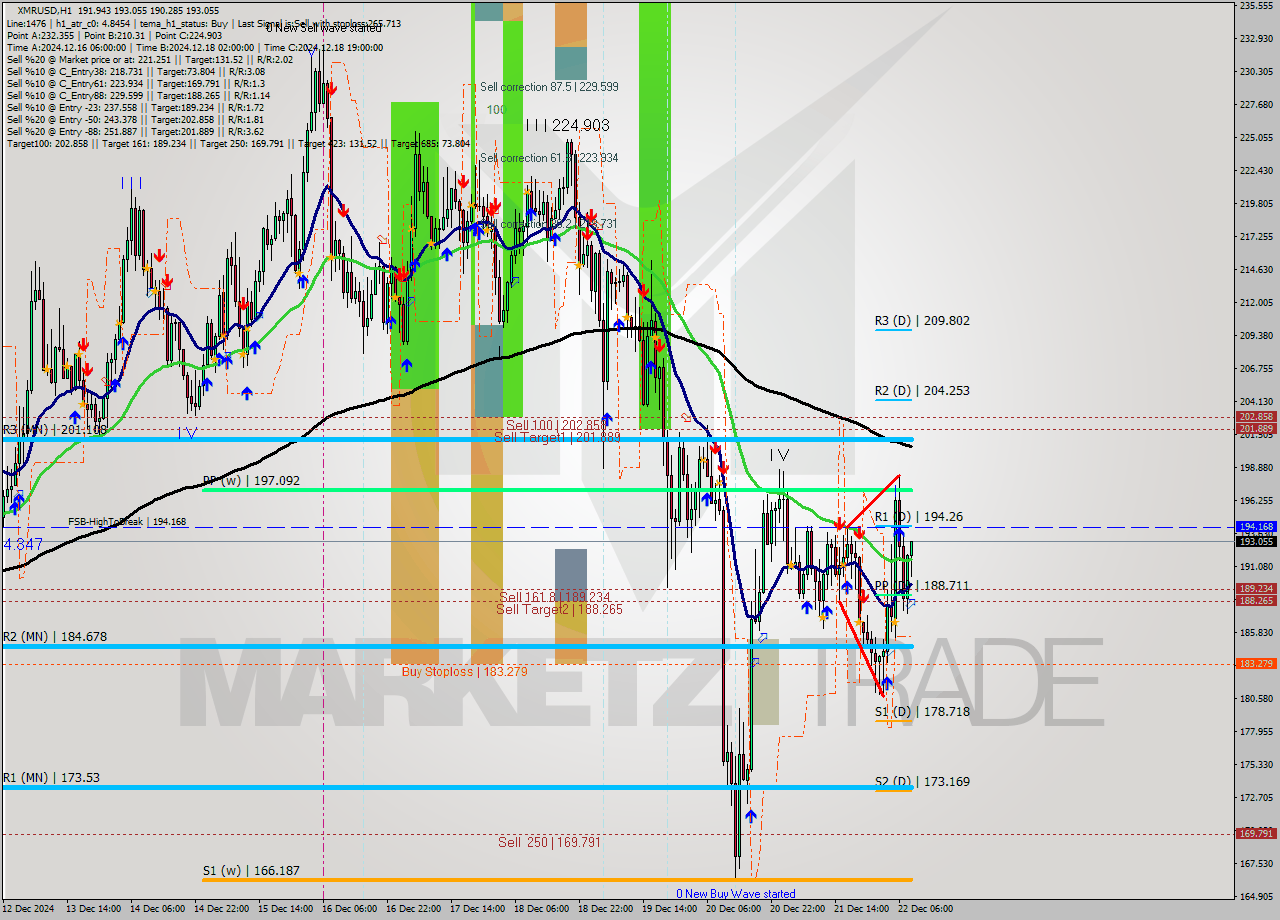Click the '19 Dec 14:00' time axis label

[x=669, y=909]
